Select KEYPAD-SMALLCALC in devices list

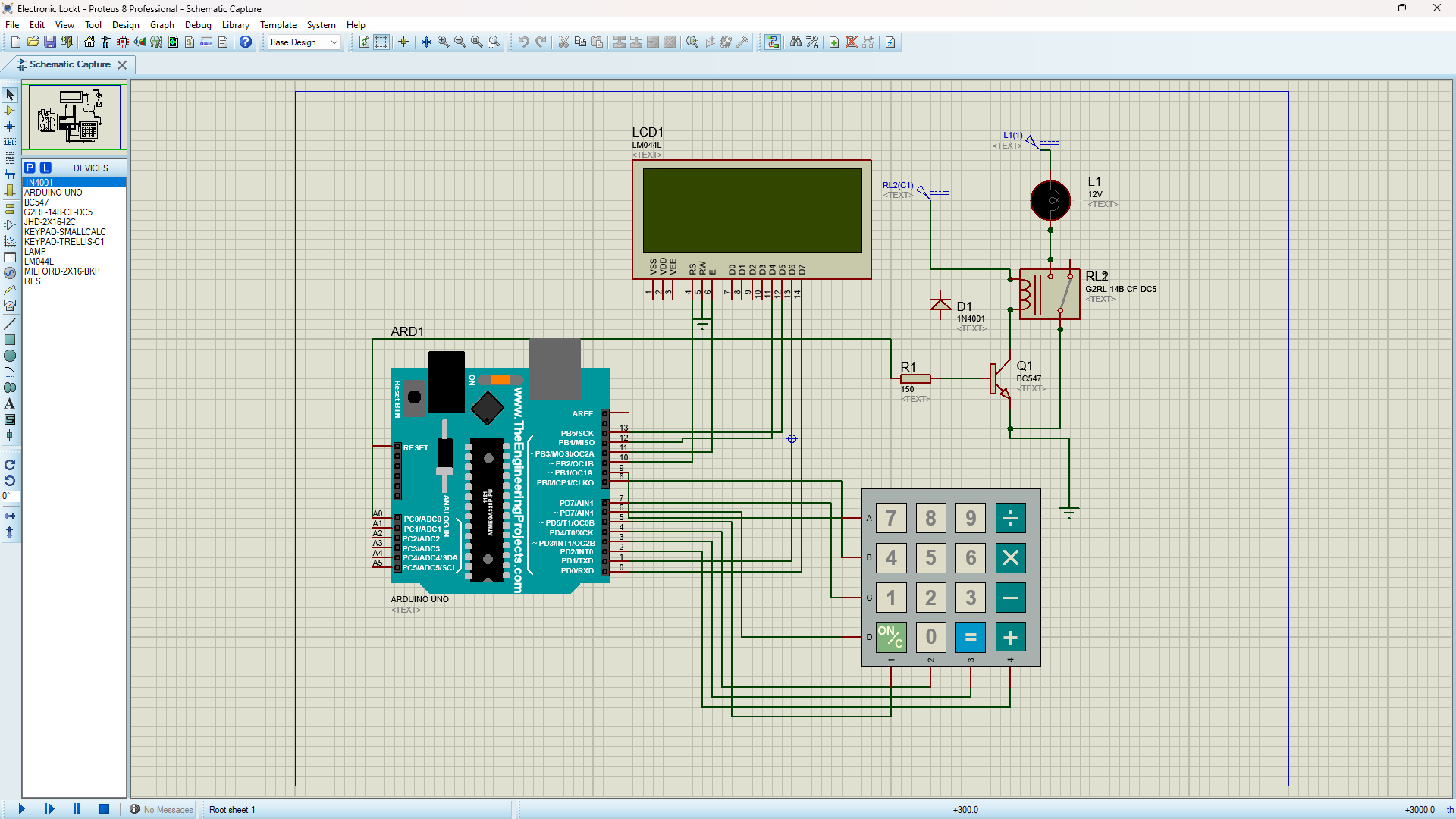pyautogui.click(x=74, y=232)
